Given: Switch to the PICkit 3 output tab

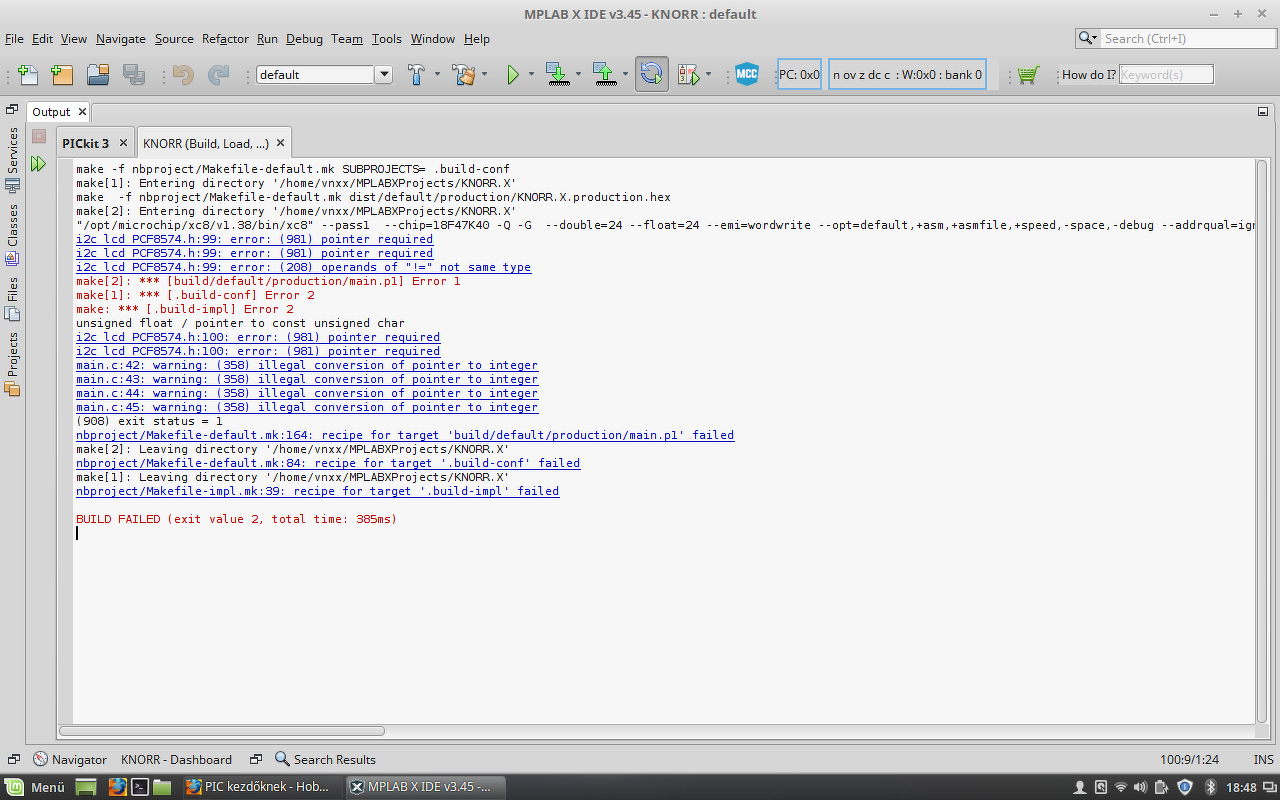Looking at the screenshot, I should (86, 144).
